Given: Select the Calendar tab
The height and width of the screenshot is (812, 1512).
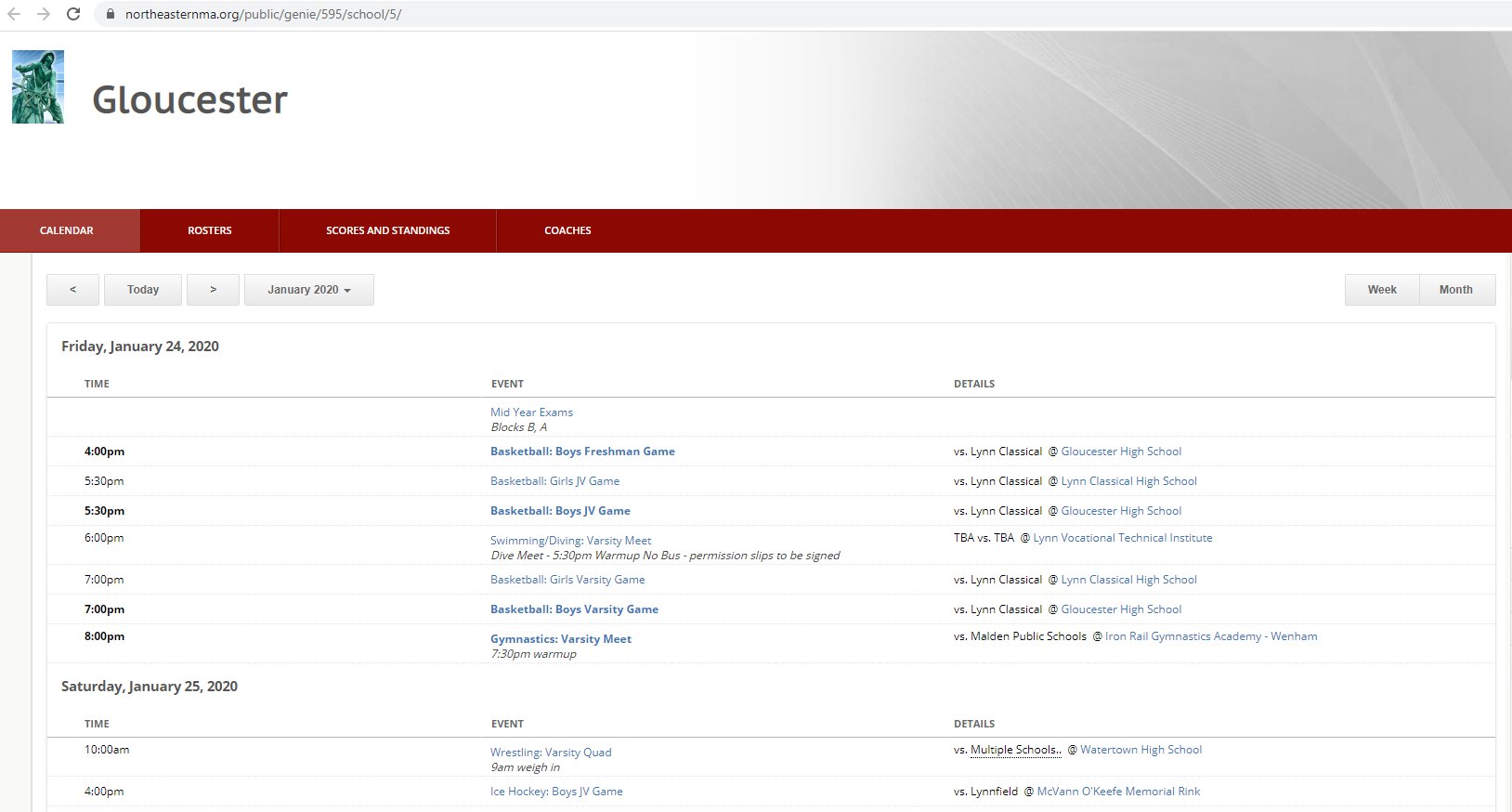Looking at the screenshot, I should point(67,230).
